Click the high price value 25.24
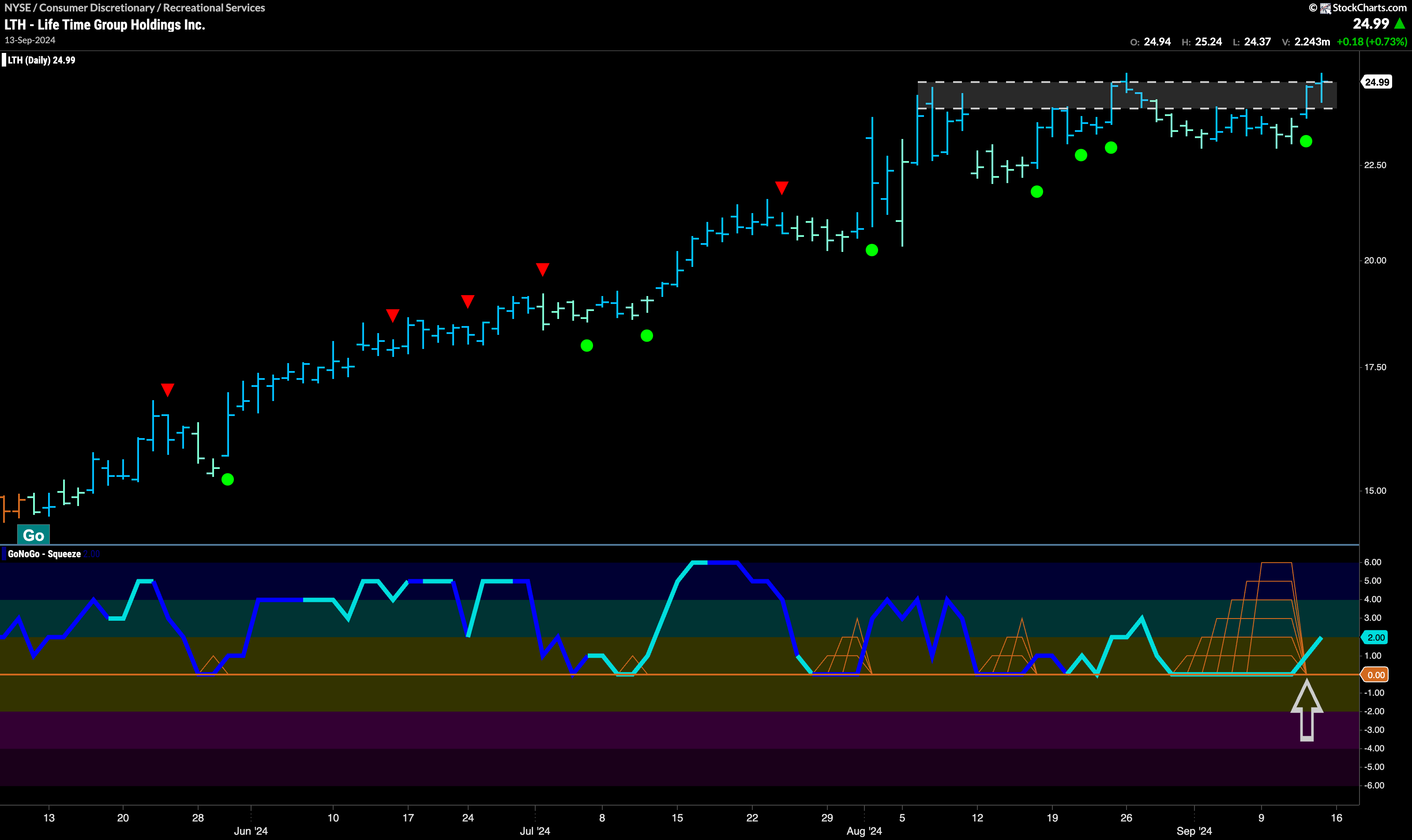The height and width of the screenshot is (840, 1412). [1208, 42]
